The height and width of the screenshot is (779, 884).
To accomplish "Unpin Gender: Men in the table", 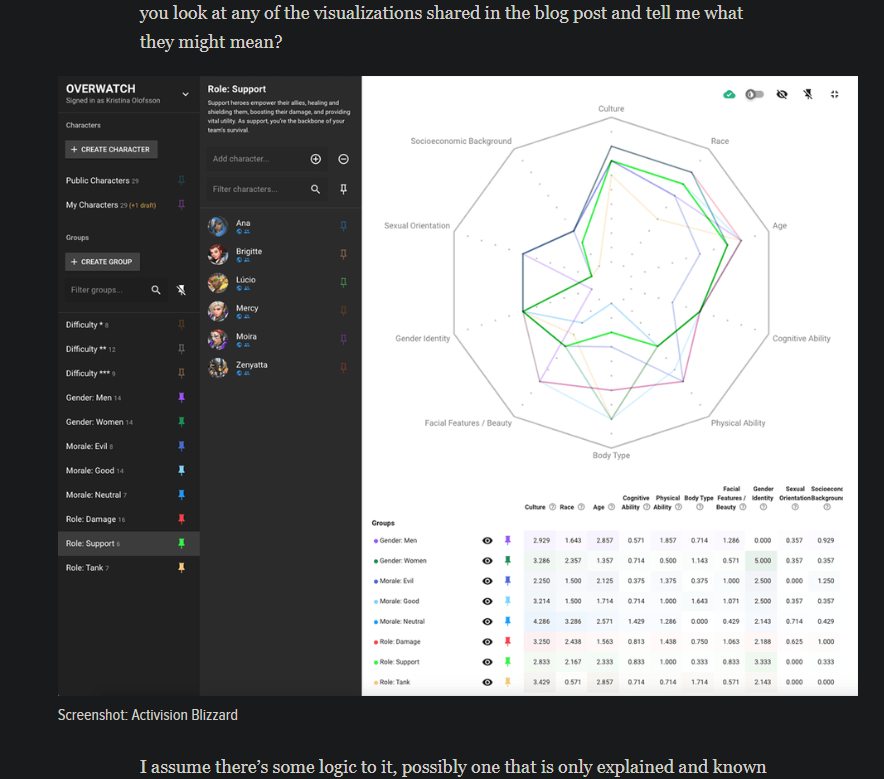I will 507,540.
